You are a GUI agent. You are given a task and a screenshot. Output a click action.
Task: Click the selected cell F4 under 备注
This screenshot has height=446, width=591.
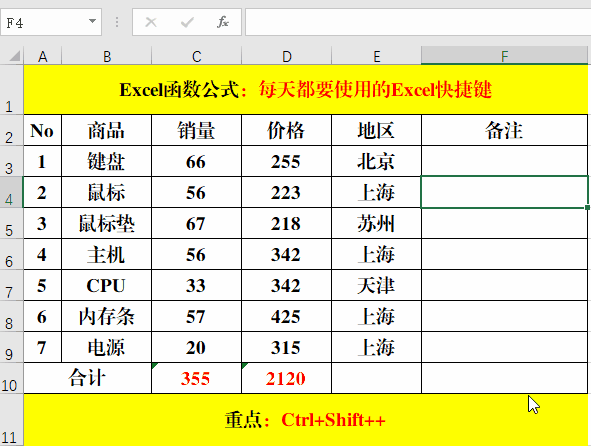click(x=504, y=192)
